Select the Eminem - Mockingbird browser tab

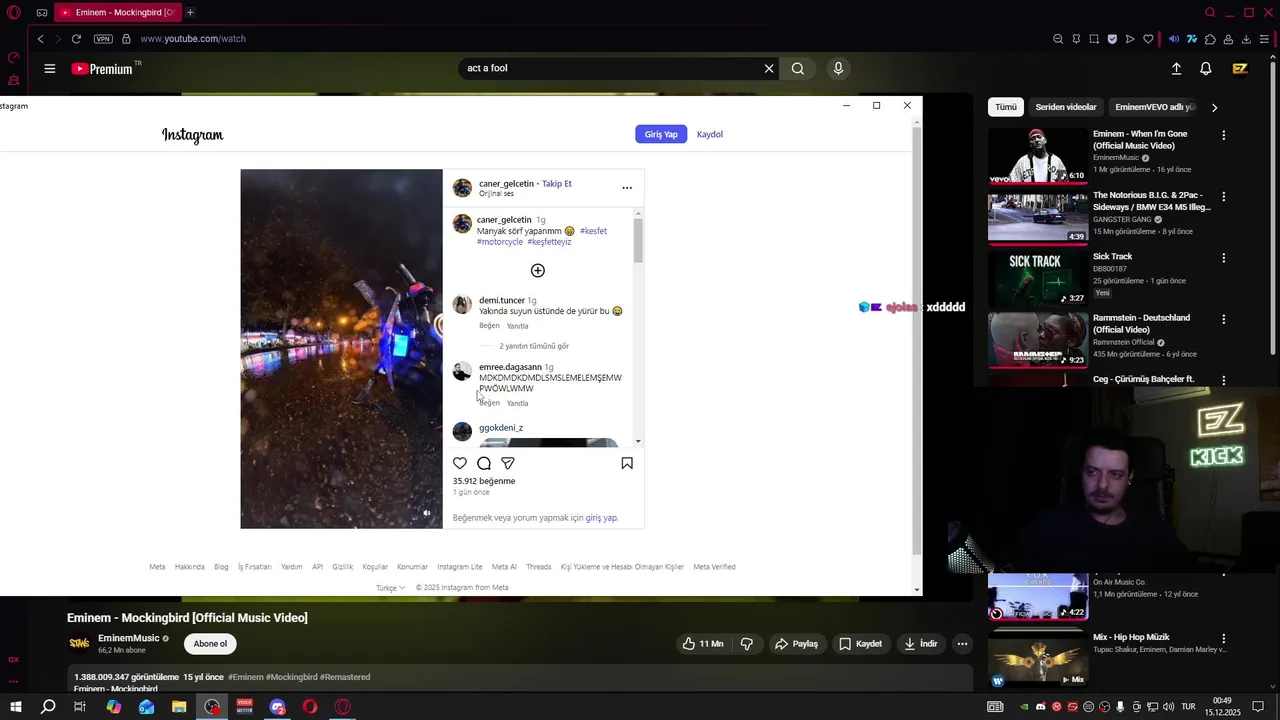click(x=117, y=12)
